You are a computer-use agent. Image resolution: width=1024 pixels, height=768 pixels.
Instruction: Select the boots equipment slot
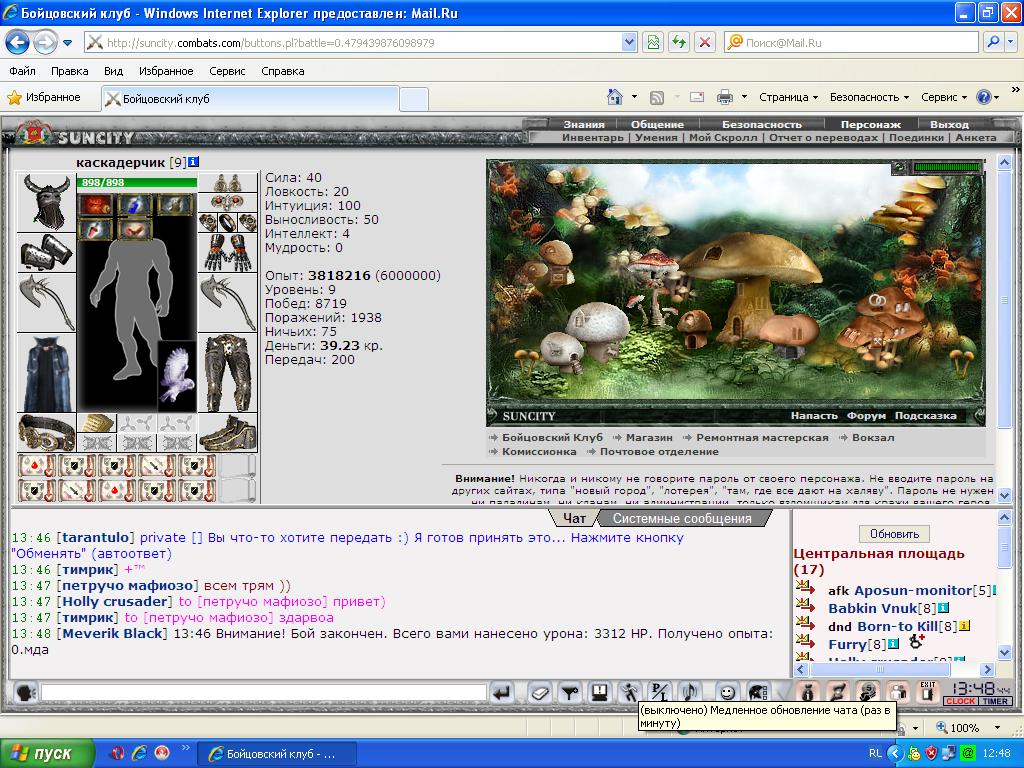(x=228, y=432)
